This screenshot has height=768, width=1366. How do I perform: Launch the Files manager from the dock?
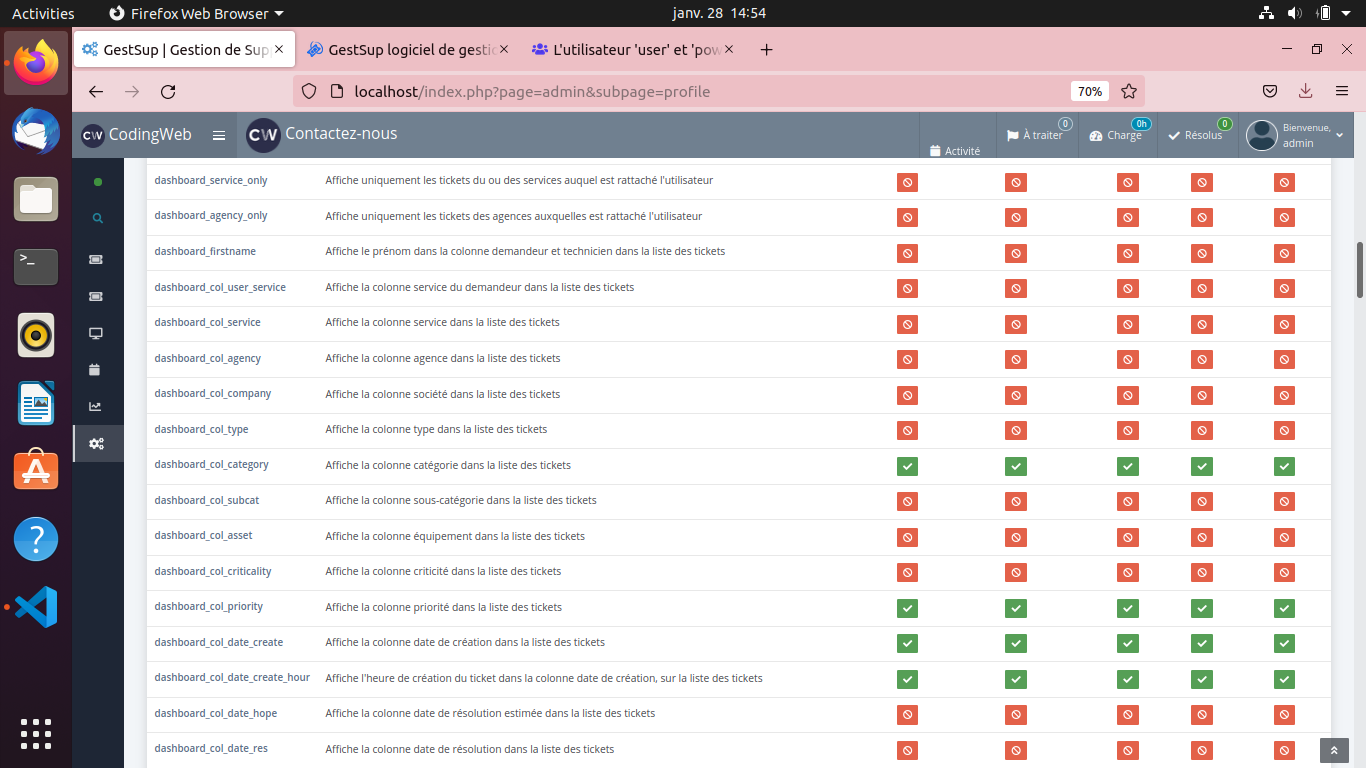pos(36,199)
